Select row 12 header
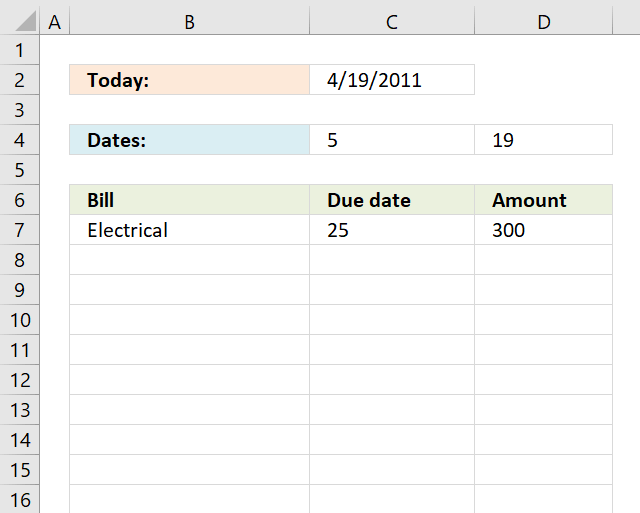The image size is (640, 513). [x=19, y=380]
